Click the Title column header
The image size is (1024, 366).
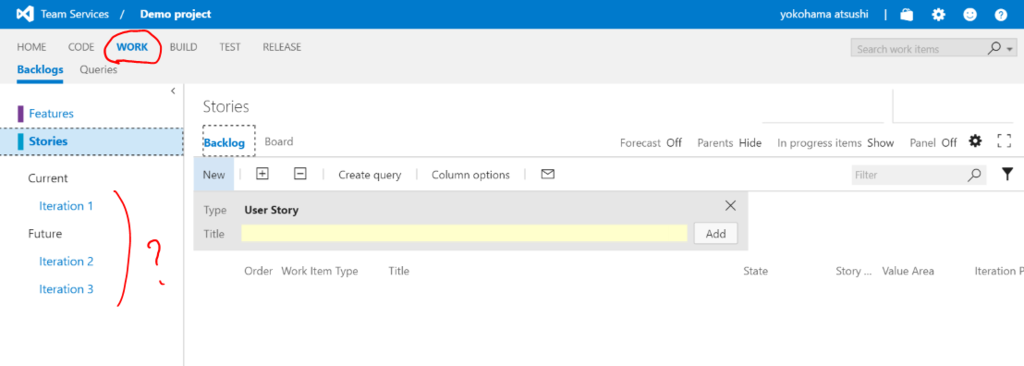(399, 271)
